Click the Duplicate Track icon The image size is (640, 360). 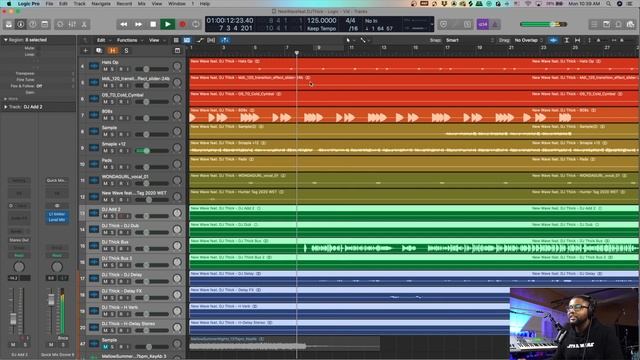[x=99, y=51]
